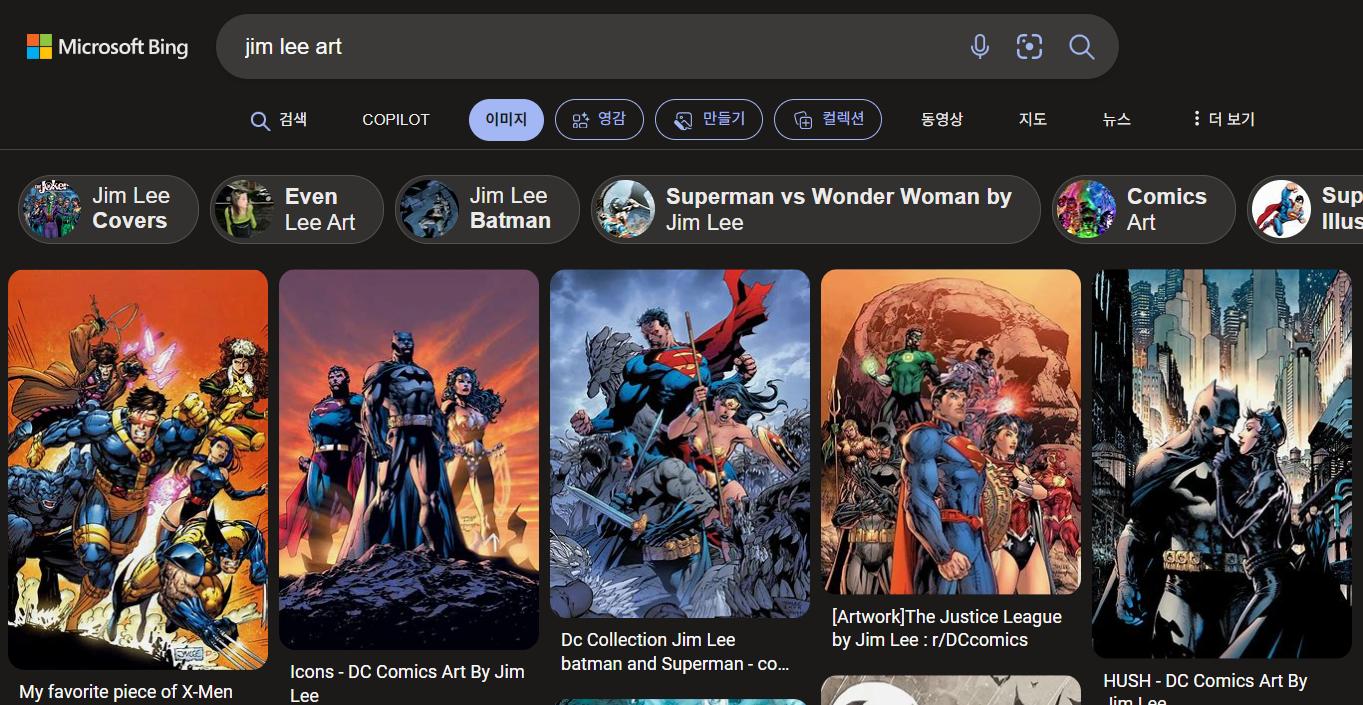Screen dimensions: 1363x705
Task: Click caption HUSH - DC Comics Art By Jim Lee
Action: click(x=1205, y=690)
